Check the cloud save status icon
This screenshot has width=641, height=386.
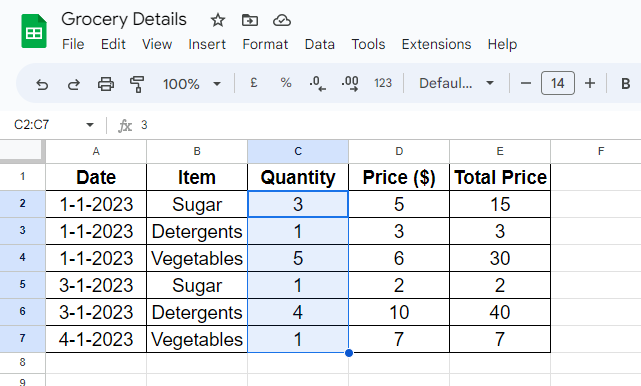[x=282, y=20]
